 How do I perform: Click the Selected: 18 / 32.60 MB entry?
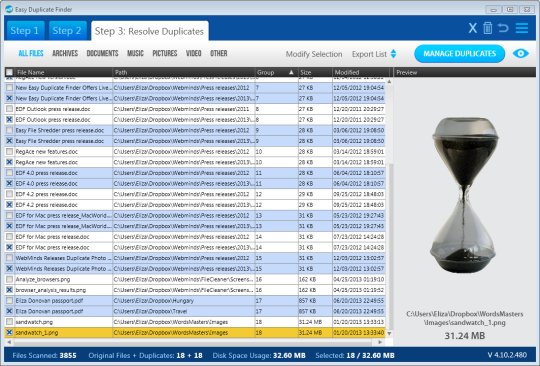[x=355, y=355]
